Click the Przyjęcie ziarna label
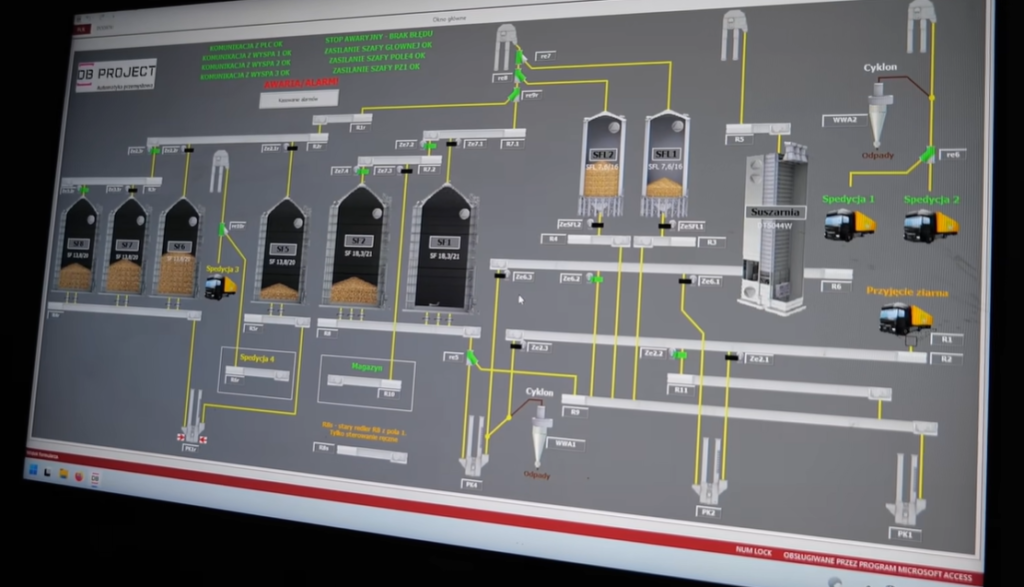Screen dimensions: 1024x587 tap(906, 292)
